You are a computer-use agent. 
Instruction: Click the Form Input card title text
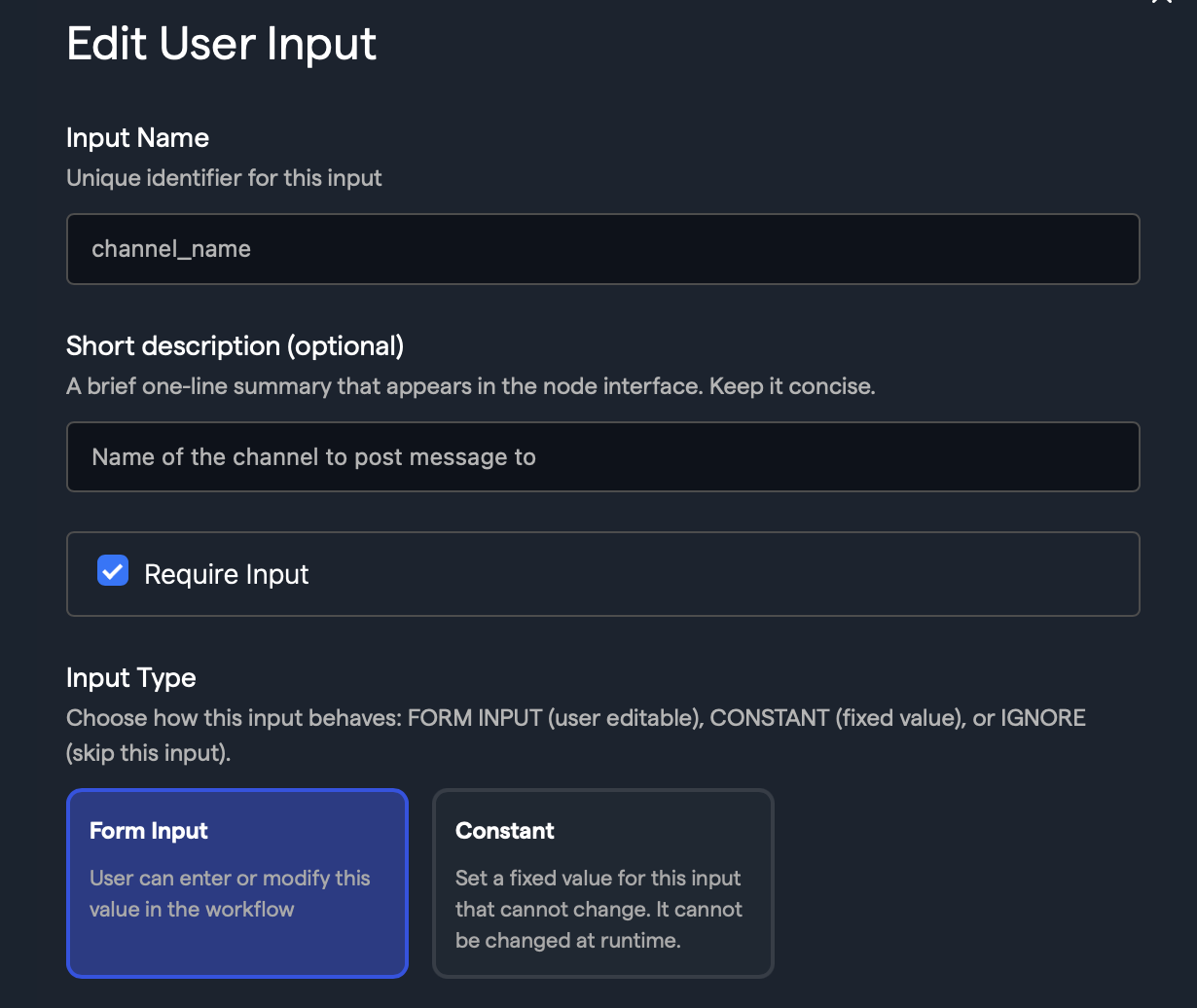[x=149, y=831]
